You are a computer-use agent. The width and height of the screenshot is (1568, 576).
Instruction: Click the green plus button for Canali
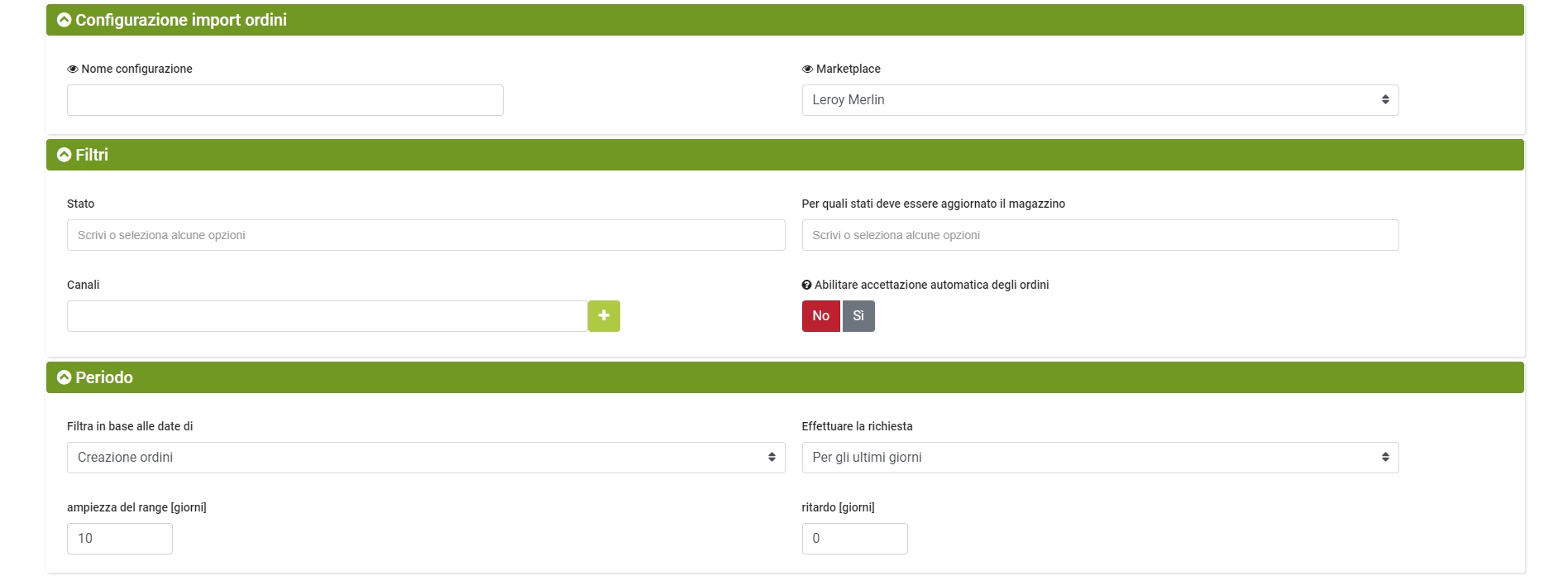[x=604, y=316]
